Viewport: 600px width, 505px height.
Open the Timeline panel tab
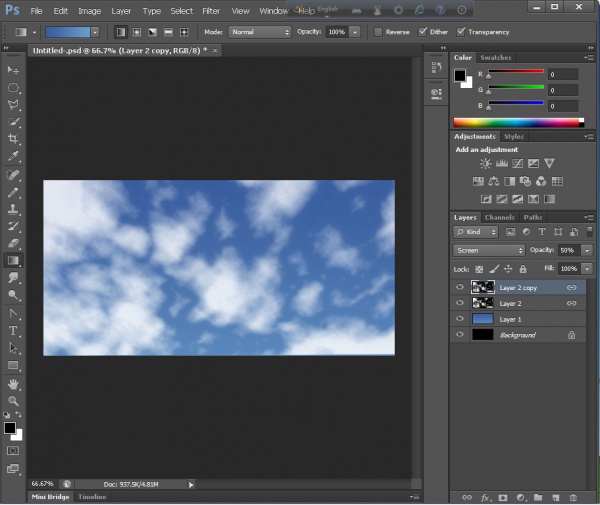92,497
